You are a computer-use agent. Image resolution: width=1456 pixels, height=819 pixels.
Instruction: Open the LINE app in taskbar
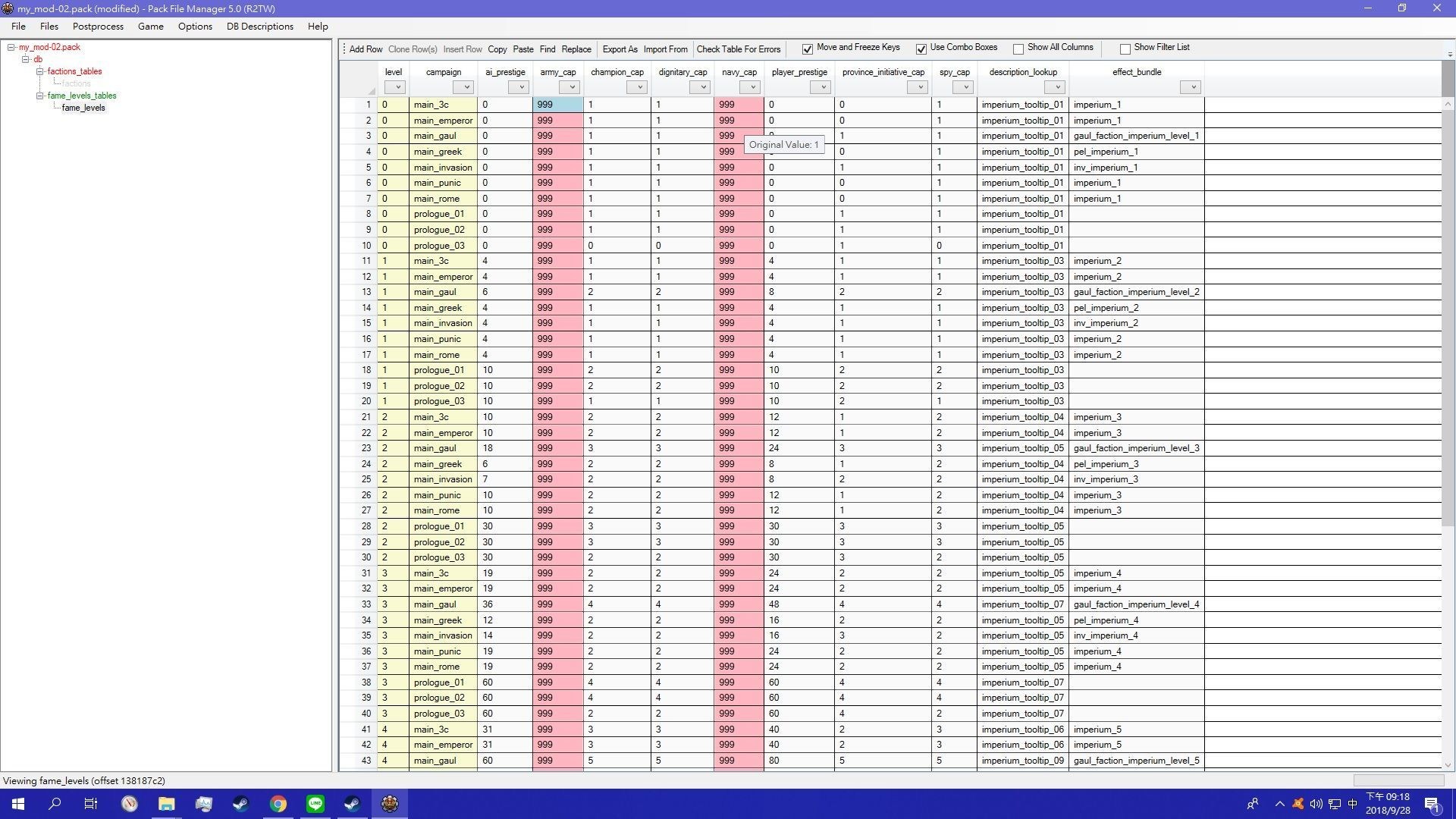[315, 804]
